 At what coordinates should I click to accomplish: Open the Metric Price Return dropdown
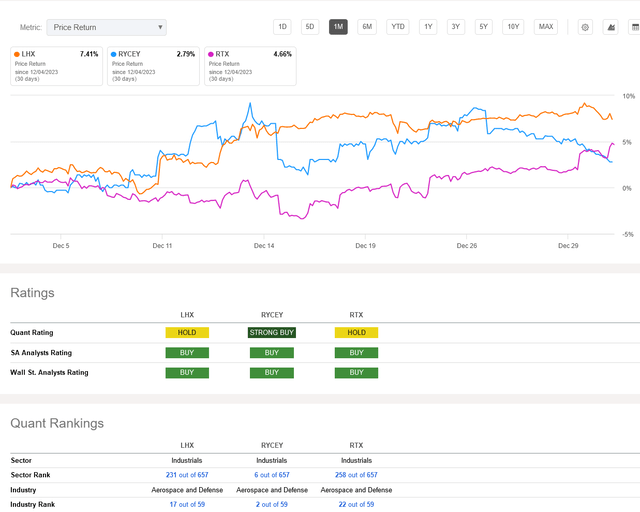107,27
